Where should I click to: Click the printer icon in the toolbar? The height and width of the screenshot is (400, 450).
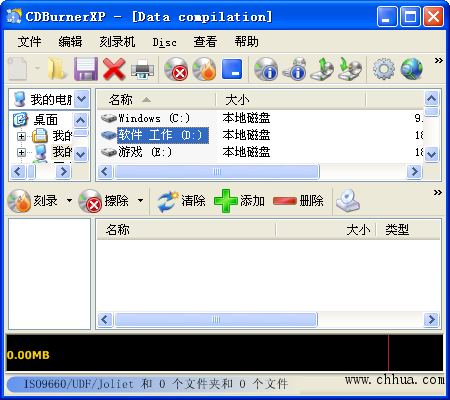coord(142,69)
